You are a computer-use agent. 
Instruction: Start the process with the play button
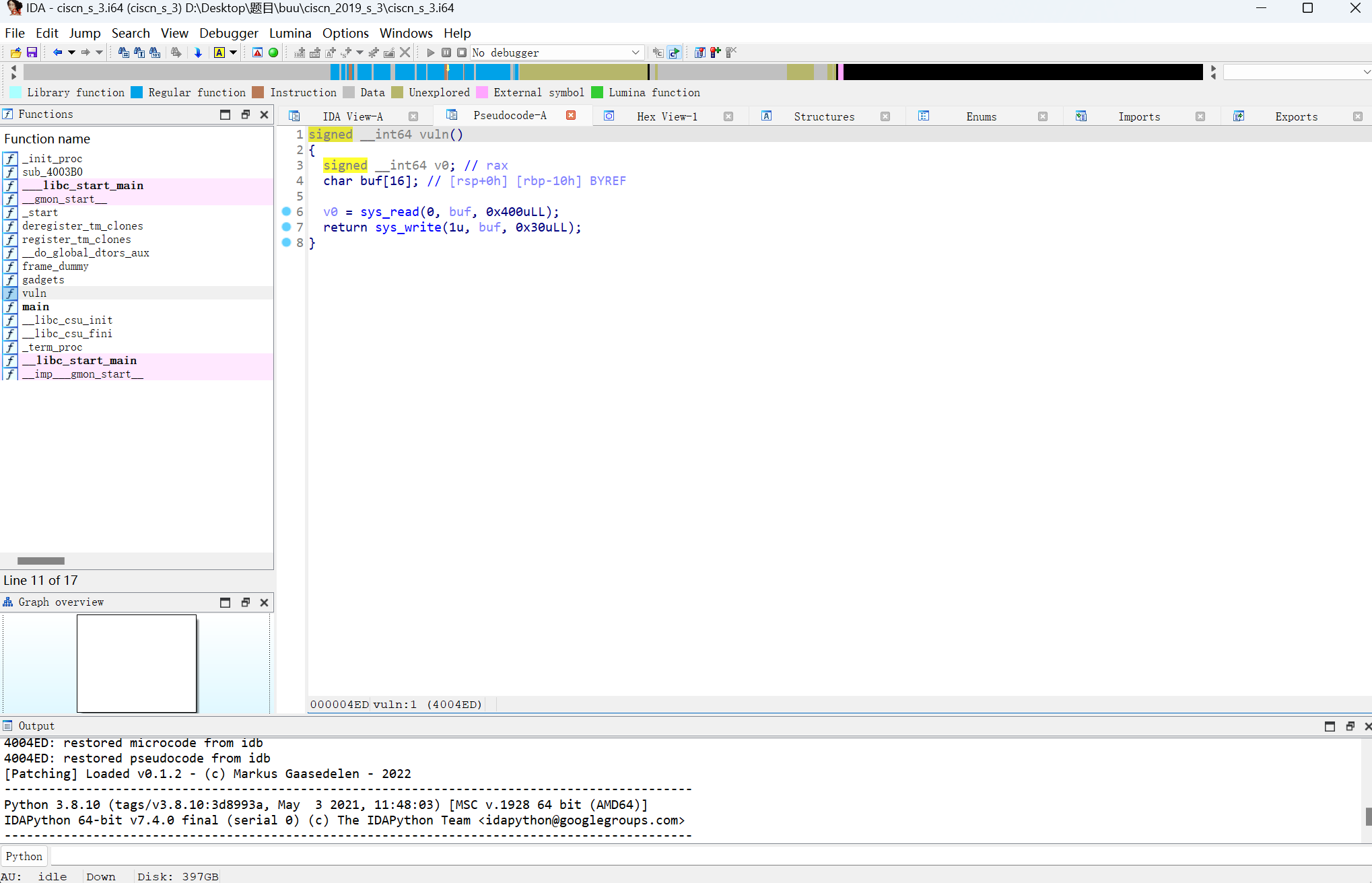[431, 52]
